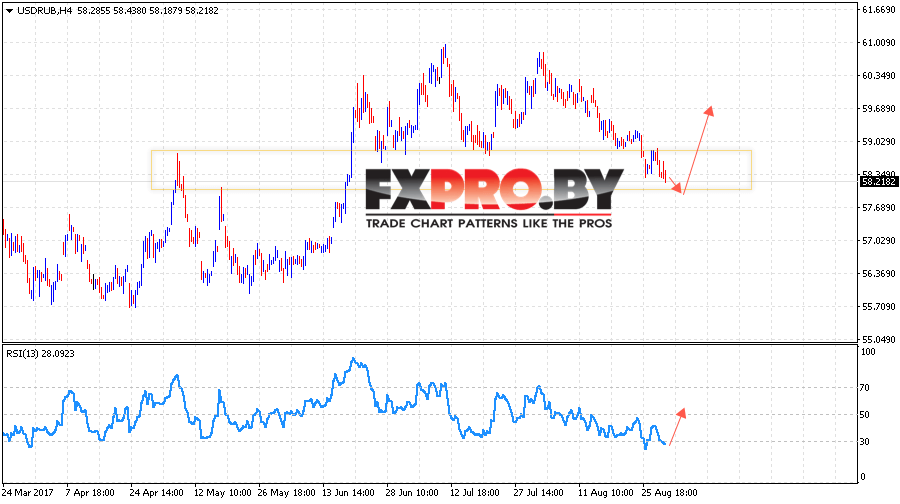This screenshot has height=504, width=900.
Task: Click time axis label 11 Aug 10:00
Action: (606, 493)
